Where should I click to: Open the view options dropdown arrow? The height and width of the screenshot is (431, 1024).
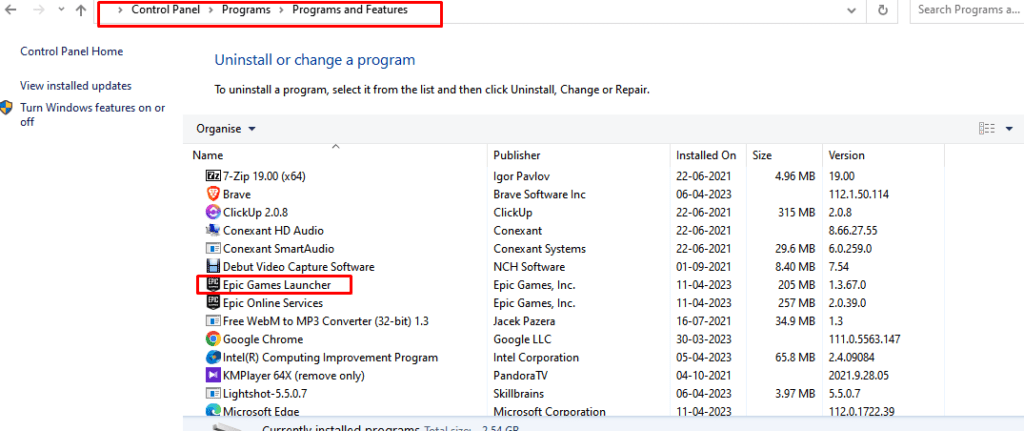click(1009, 129)
